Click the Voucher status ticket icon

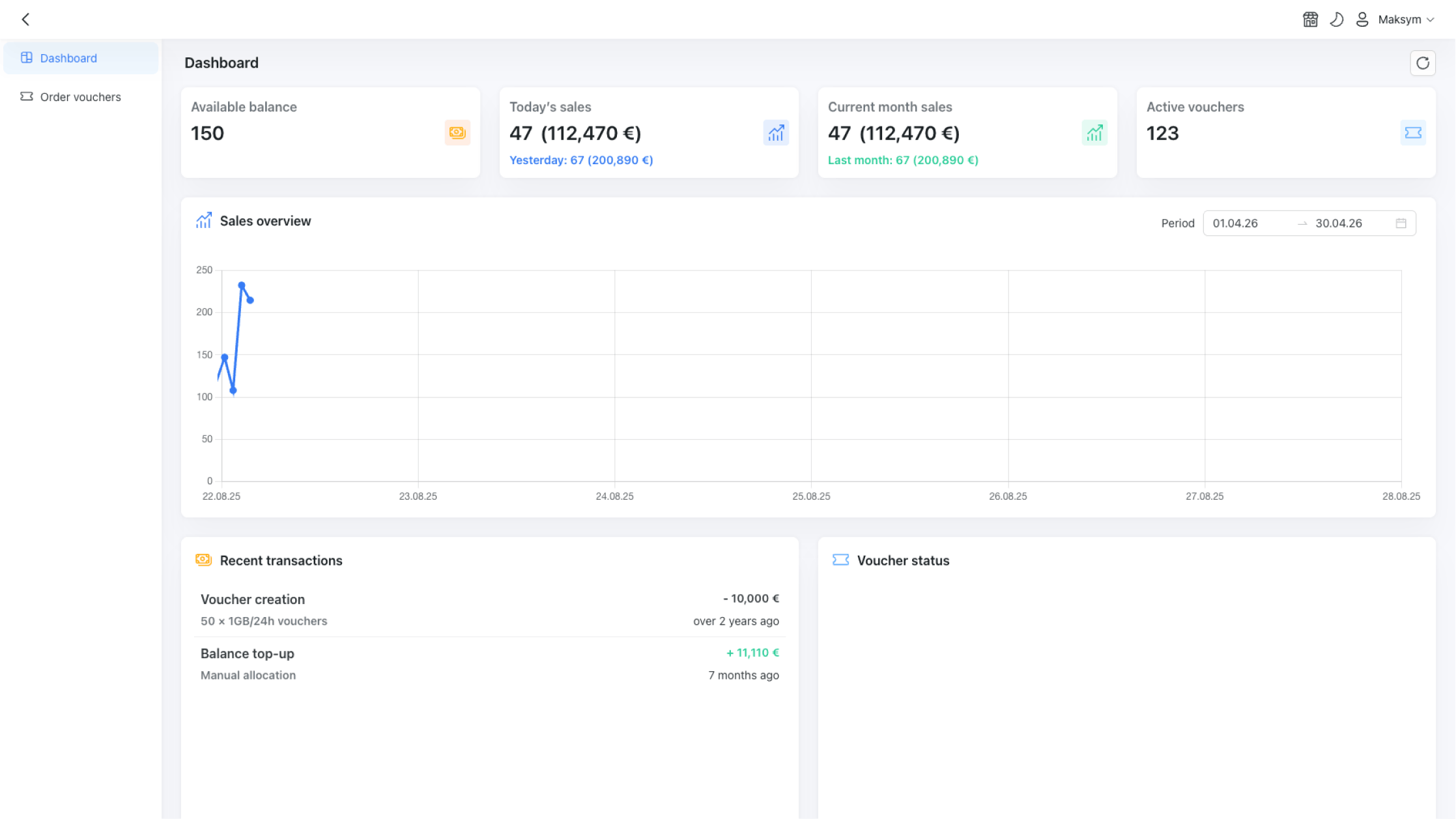click(x=841, y=560)
